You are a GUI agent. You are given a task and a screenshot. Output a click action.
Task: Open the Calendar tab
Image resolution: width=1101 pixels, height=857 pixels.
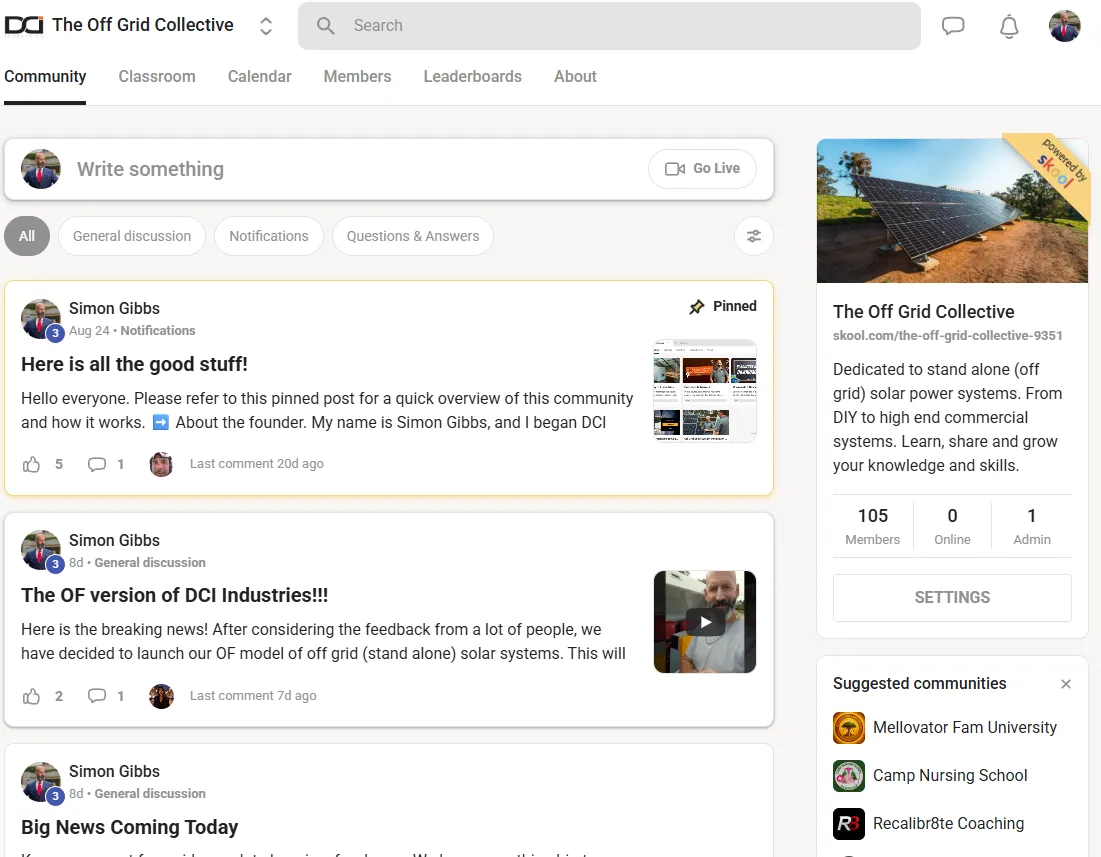coord(259,77)
